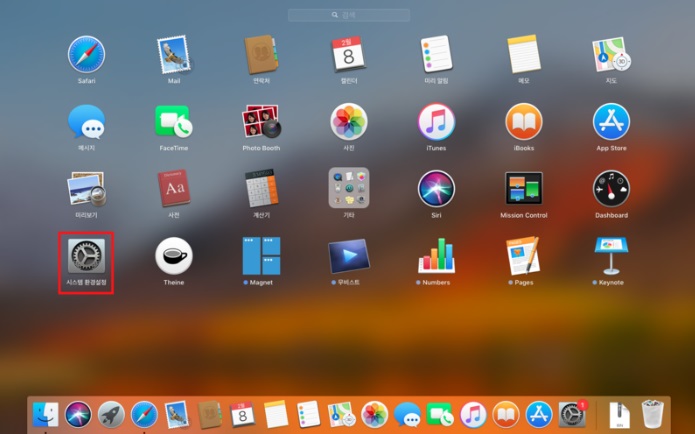Image resolution: width=695 pixels, height=434 pixels.
Task: Open Notes in the Dock
Action: [x=276, y=414]
